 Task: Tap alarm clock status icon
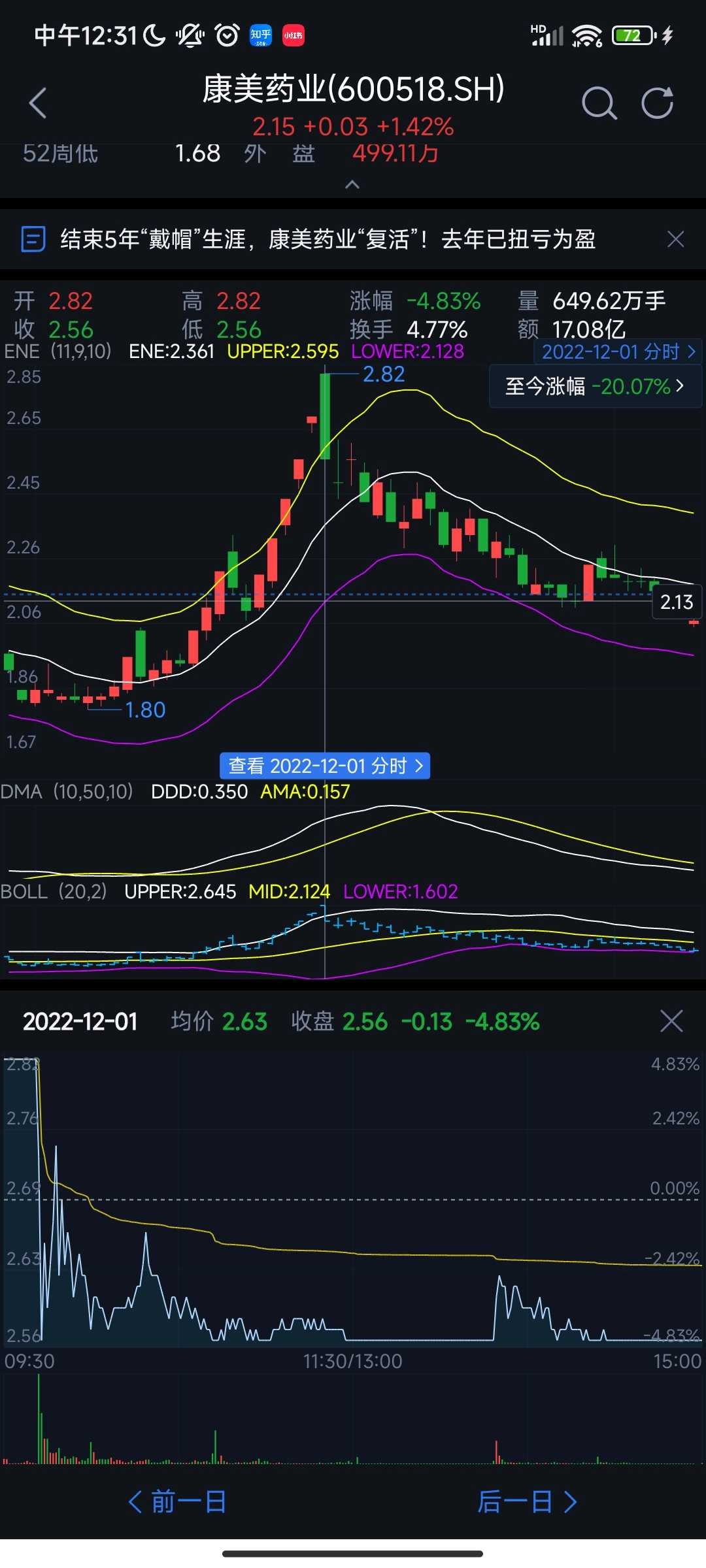coord(227,35)
